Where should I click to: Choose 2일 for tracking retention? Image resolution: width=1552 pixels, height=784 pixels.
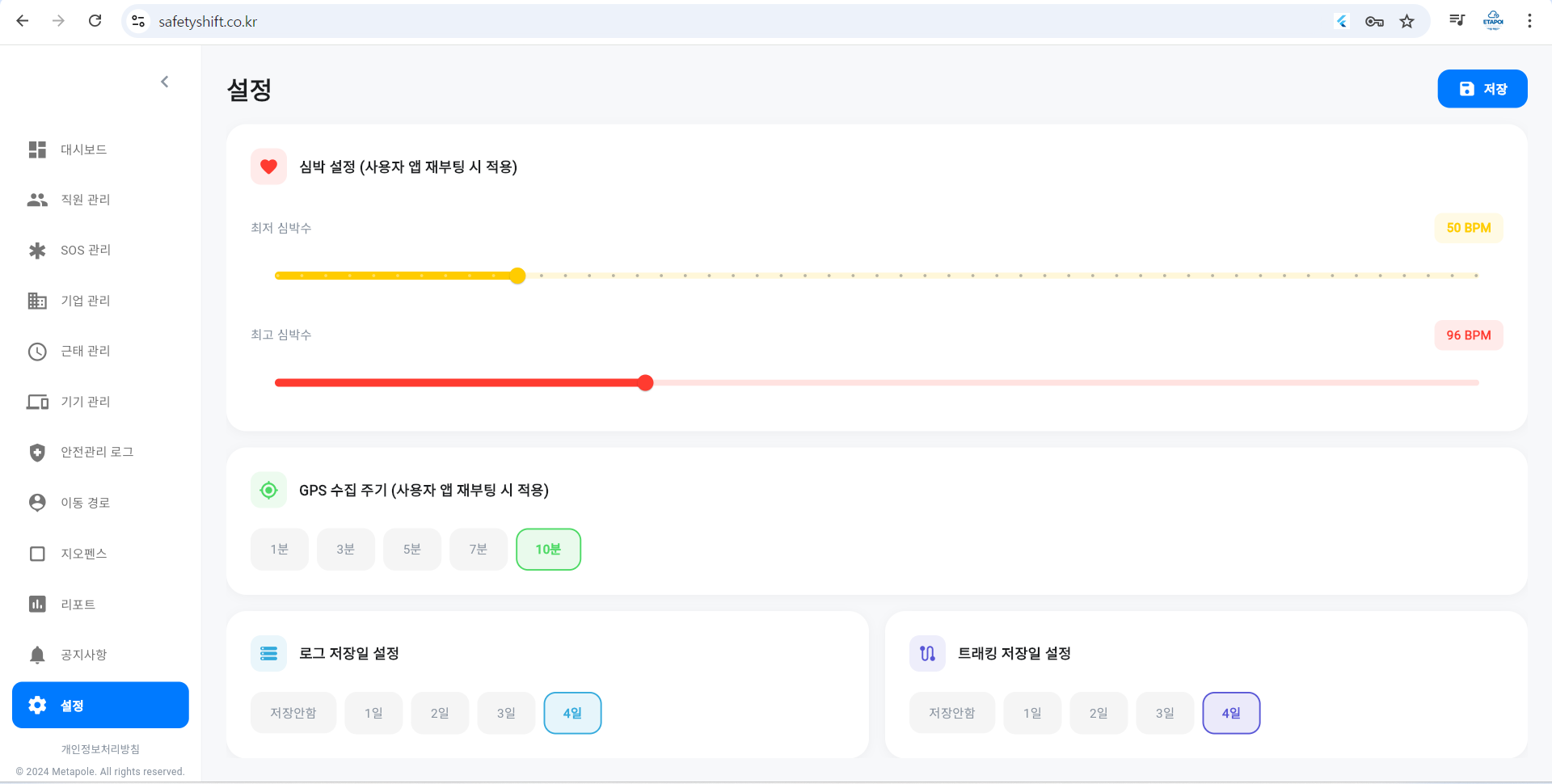(1098, 713)
